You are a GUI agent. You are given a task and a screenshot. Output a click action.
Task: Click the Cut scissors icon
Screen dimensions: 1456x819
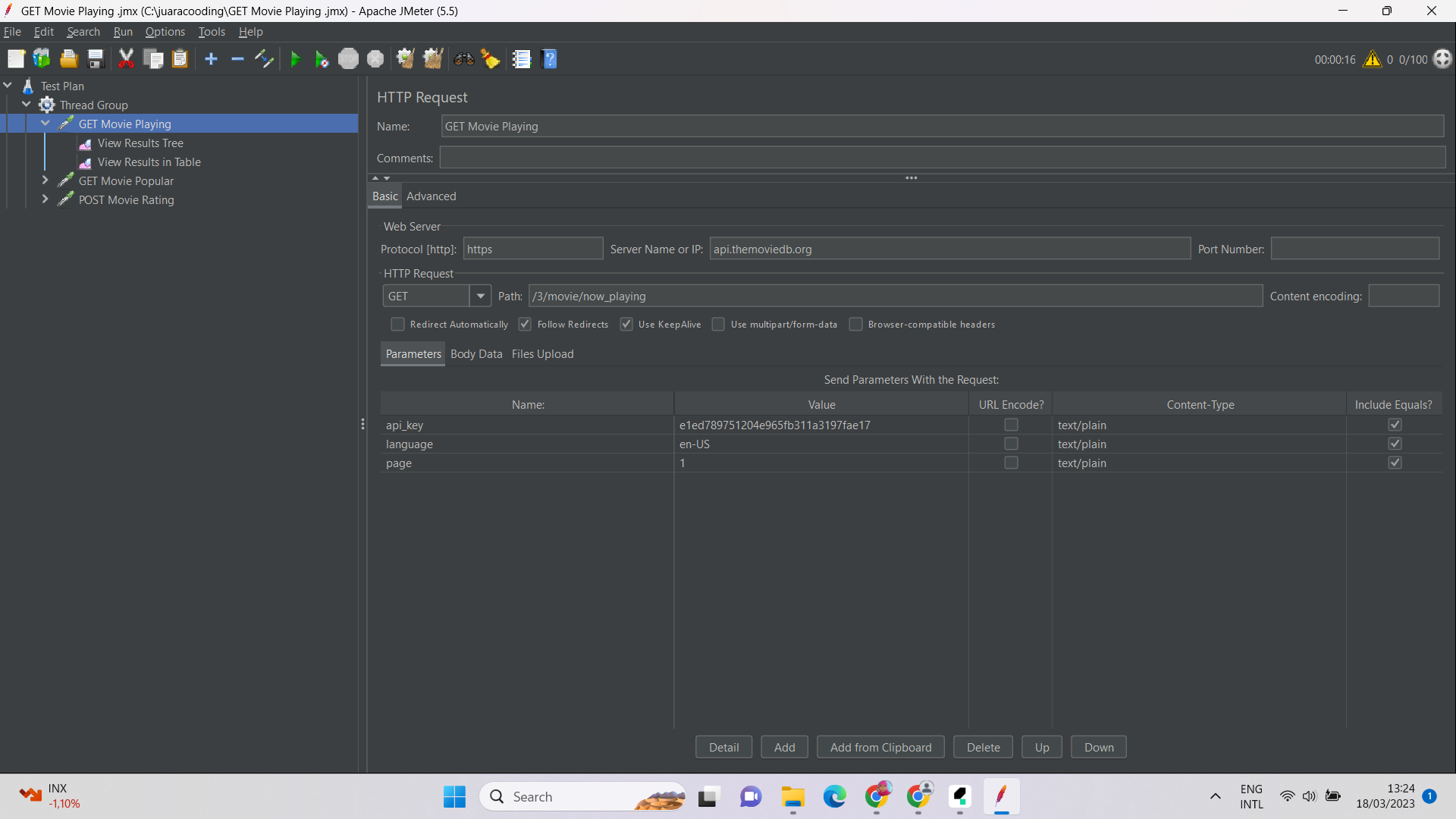pos(126,59)
